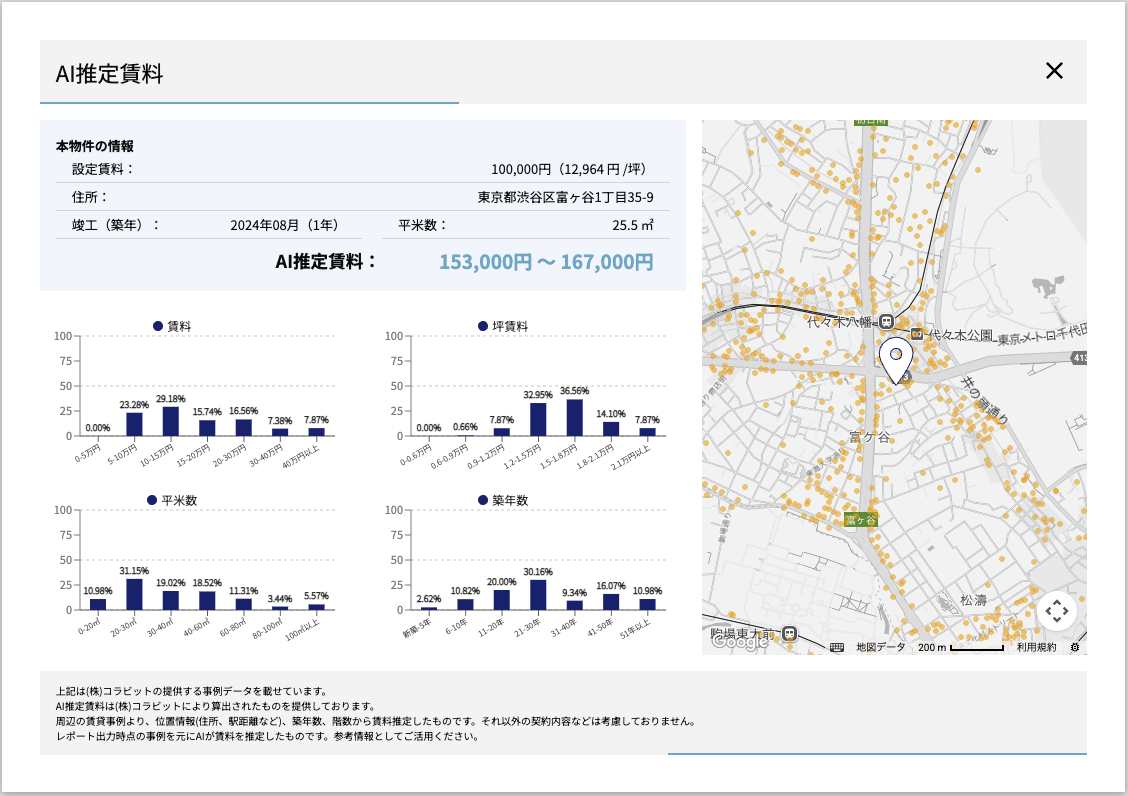Open the 地図データ link on the map

[881, 647]
